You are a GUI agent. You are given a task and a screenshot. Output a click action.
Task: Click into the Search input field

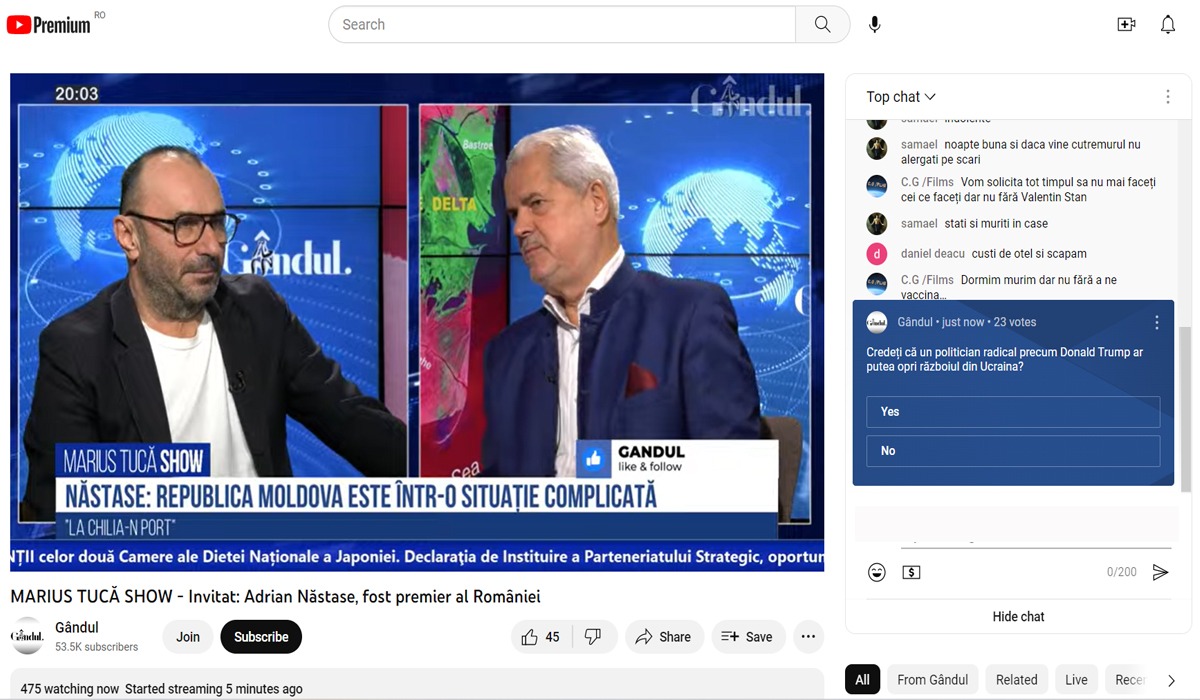562,25
